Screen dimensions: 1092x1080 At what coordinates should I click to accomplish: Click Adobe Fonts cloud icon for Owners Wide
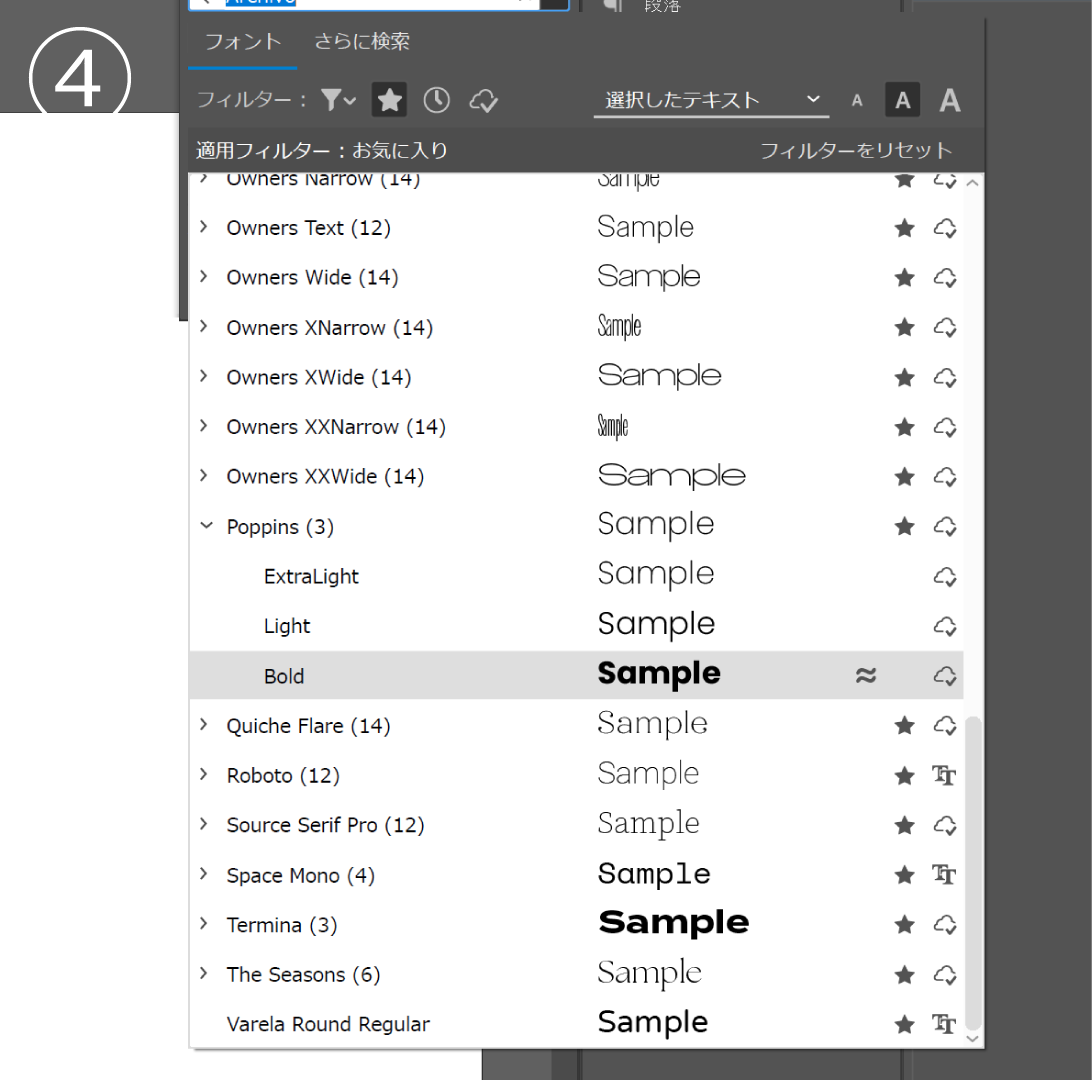(x=945, y=278)
